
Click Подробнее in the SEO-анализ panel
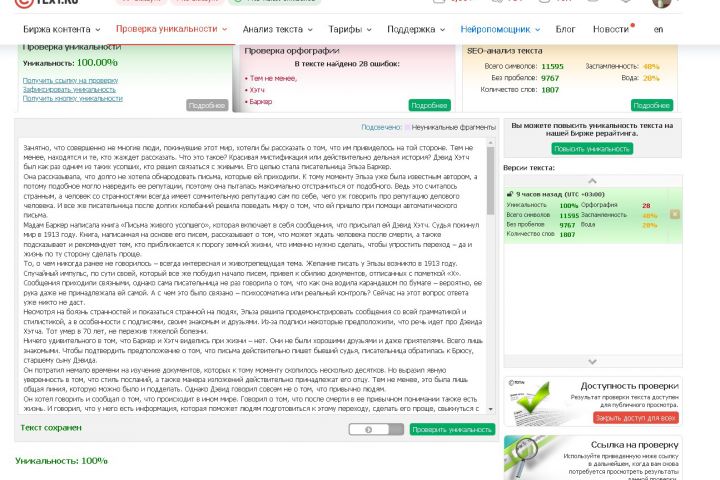click(652, 105)
